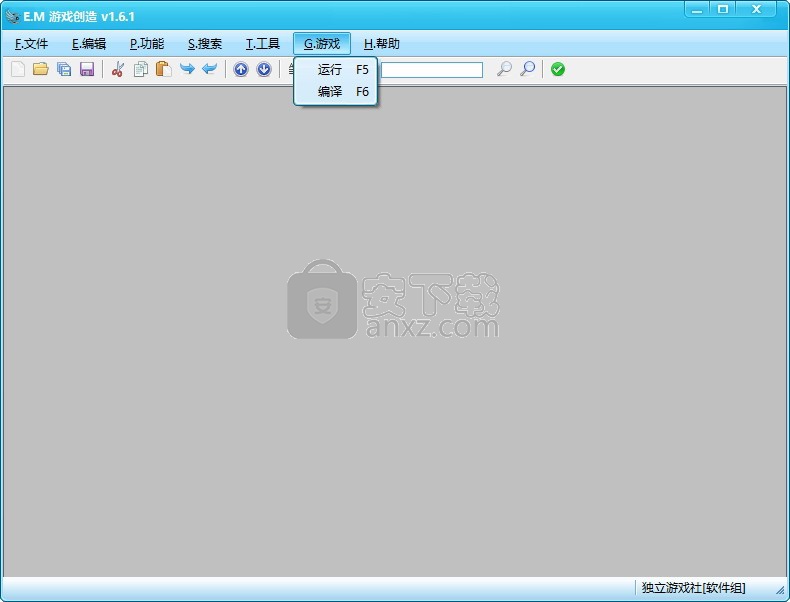Choose 编译 F6 from the menu
Screen dimensions: 790x602
[336, 92]
